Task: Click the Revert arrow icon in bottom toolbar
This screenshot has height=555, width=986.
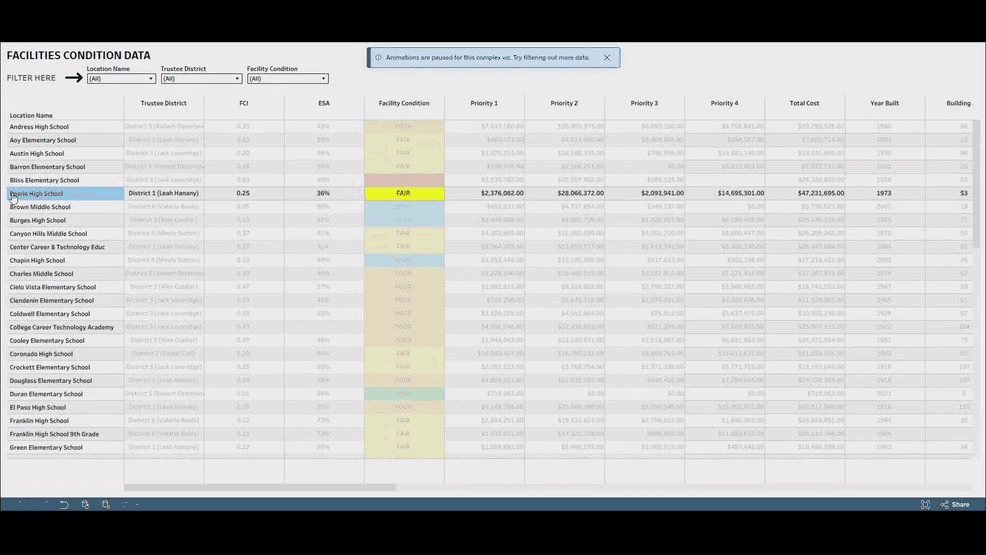Action: coord(64,505)
